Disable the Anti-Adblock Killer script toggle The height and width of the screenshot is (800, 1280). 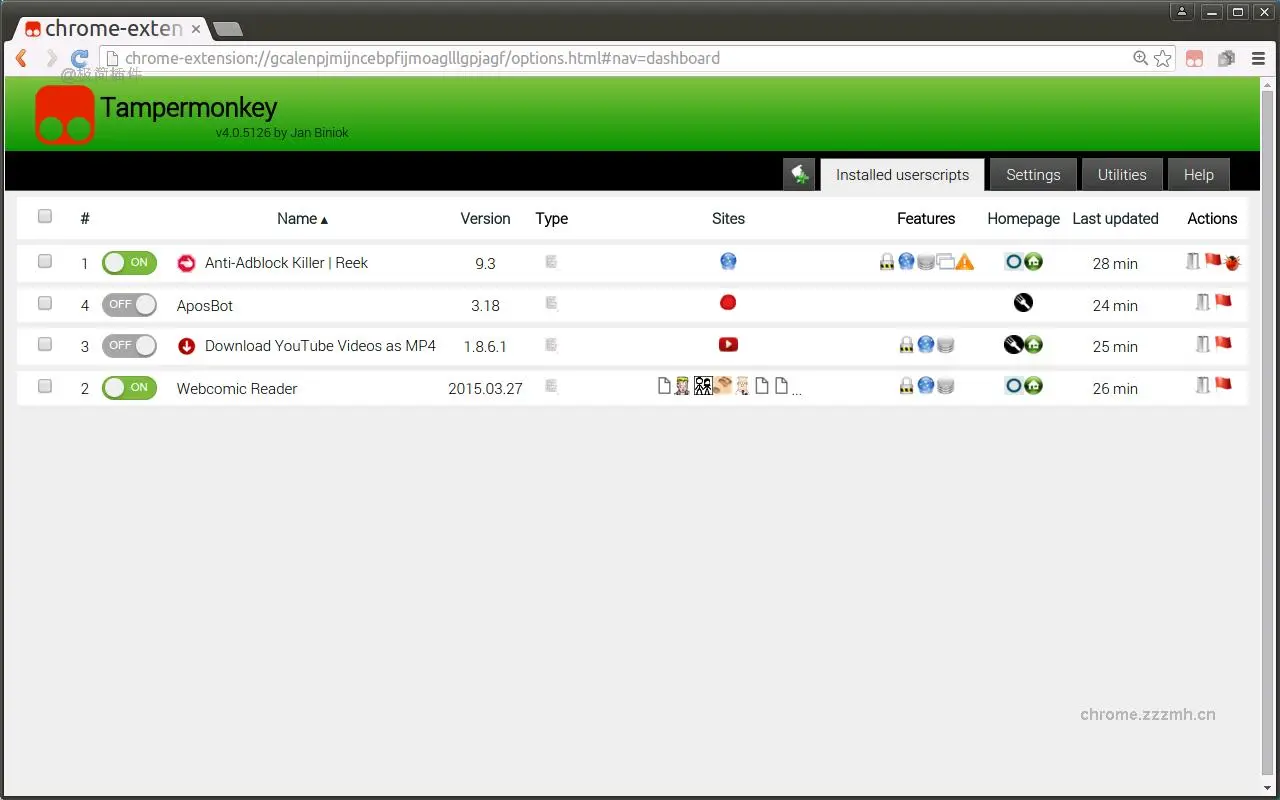pyautogui.click(x=130, y=263)
